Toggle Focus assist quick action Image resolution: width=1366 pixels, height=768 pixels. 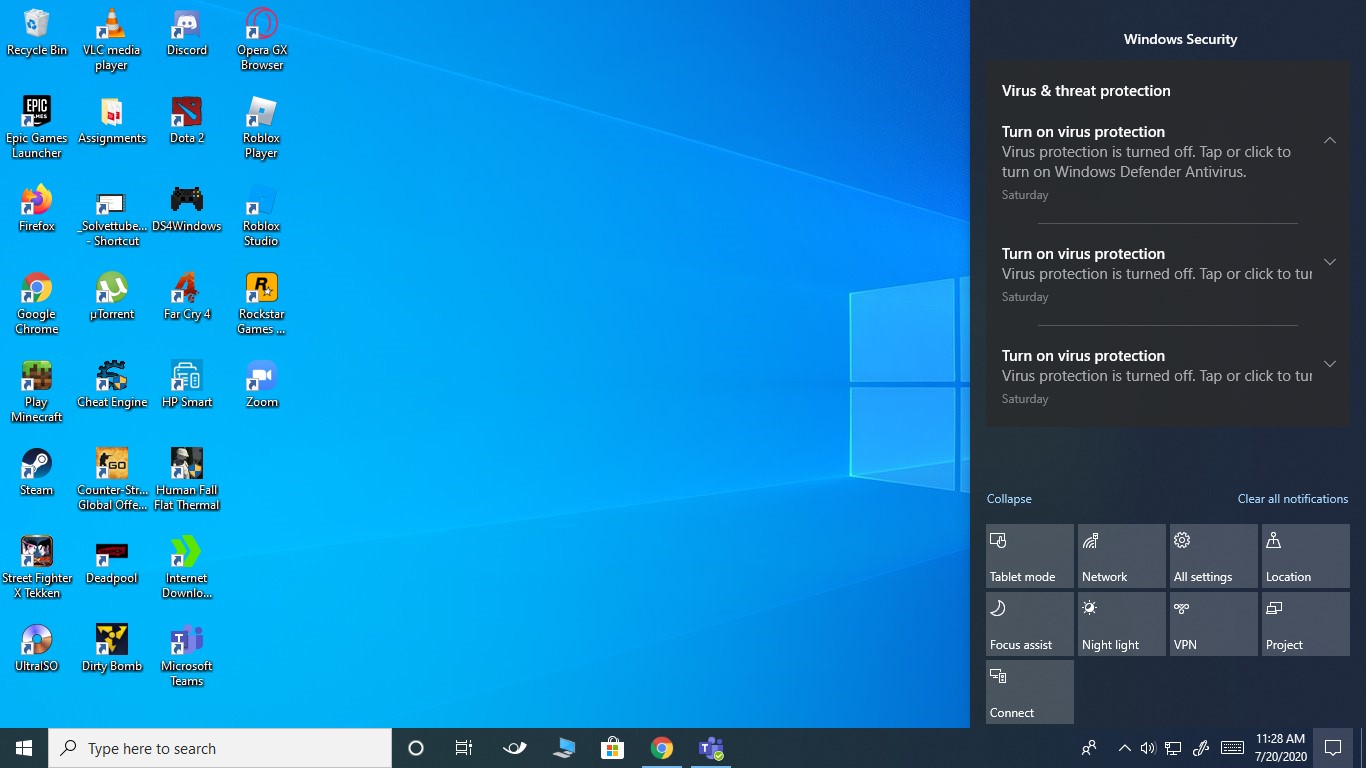point(1030,624)
